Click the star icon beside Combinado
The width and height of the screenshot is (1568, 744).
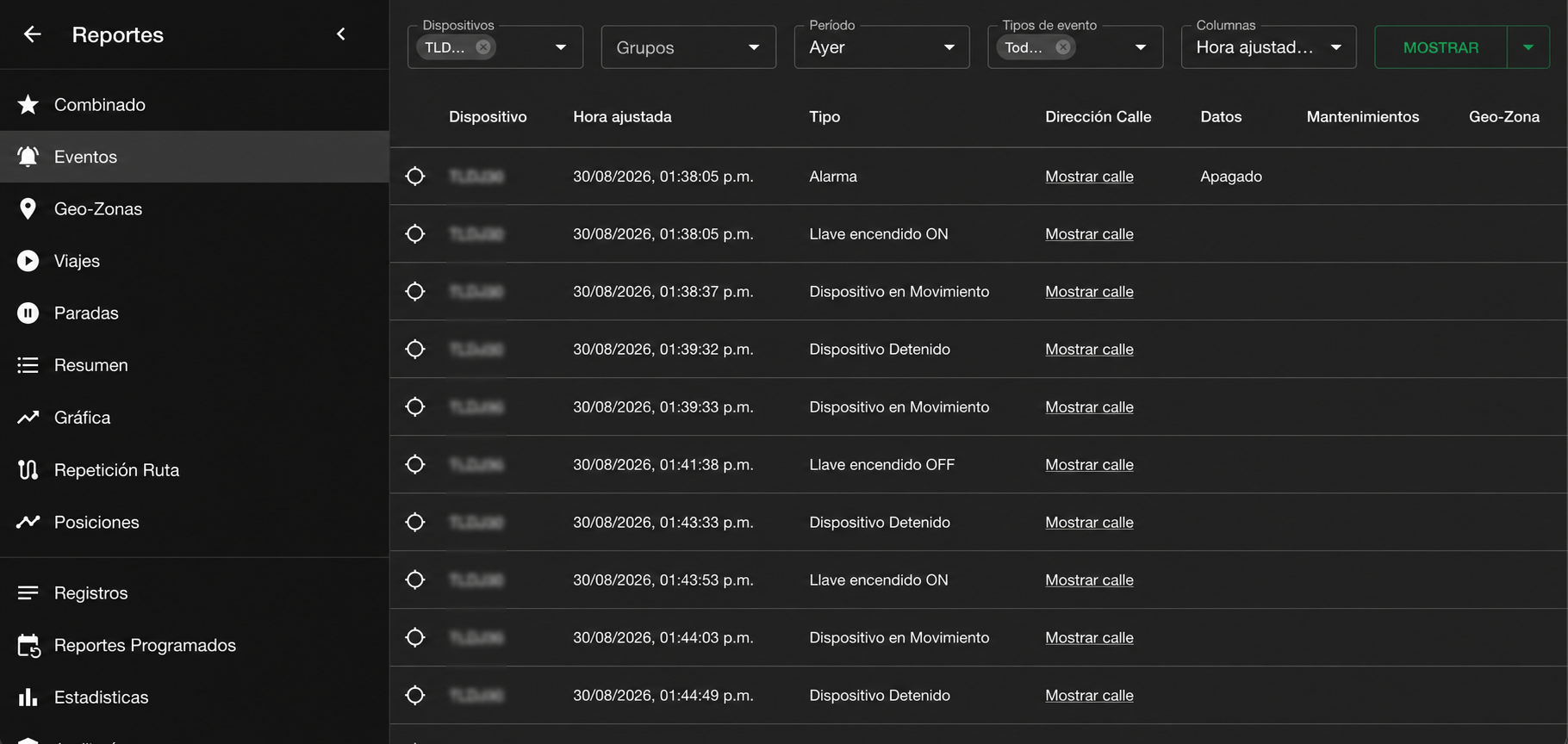28,105
